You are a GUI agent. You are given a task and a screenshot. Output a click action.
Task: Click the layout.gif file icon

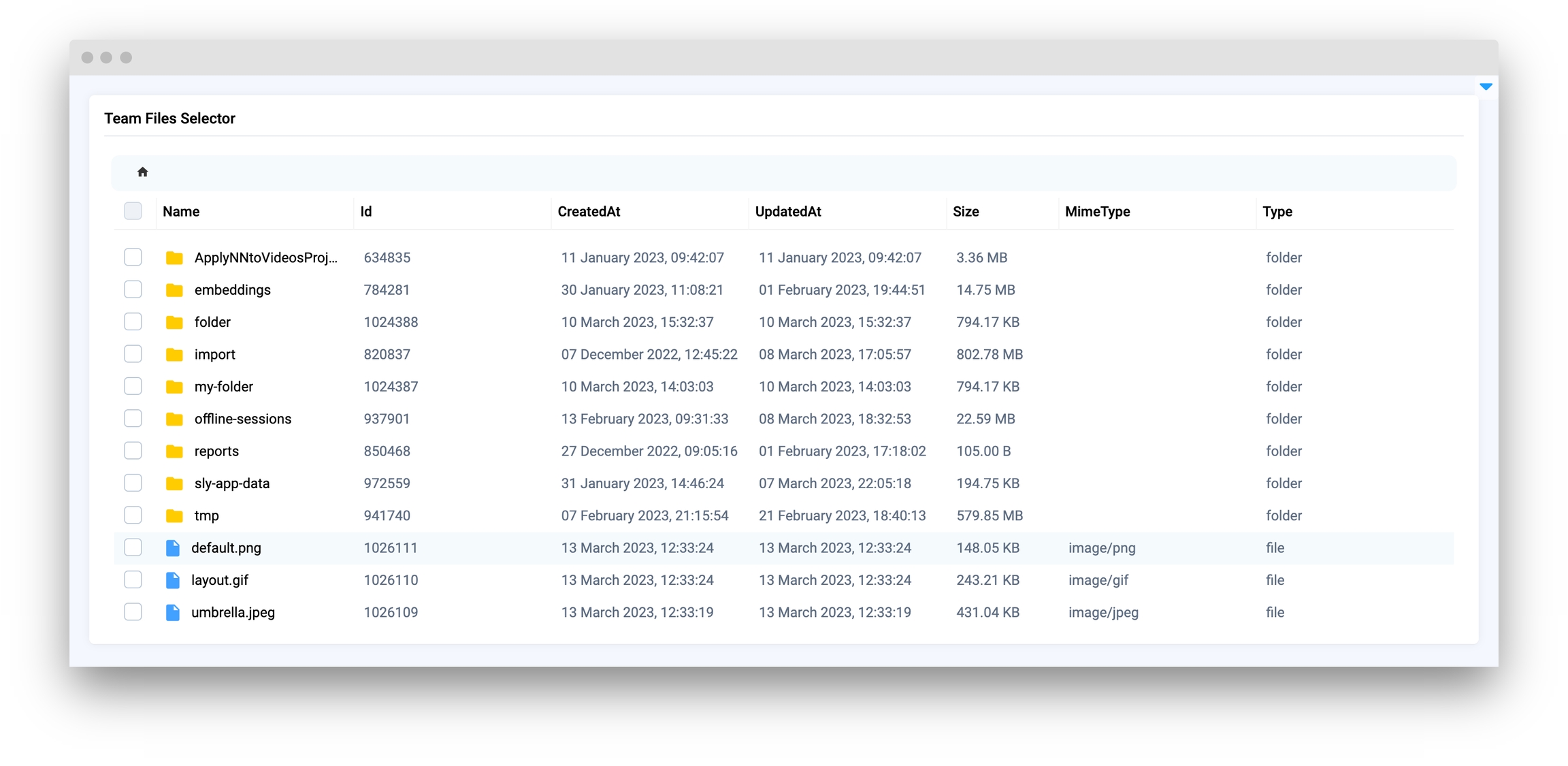point(173,580)
